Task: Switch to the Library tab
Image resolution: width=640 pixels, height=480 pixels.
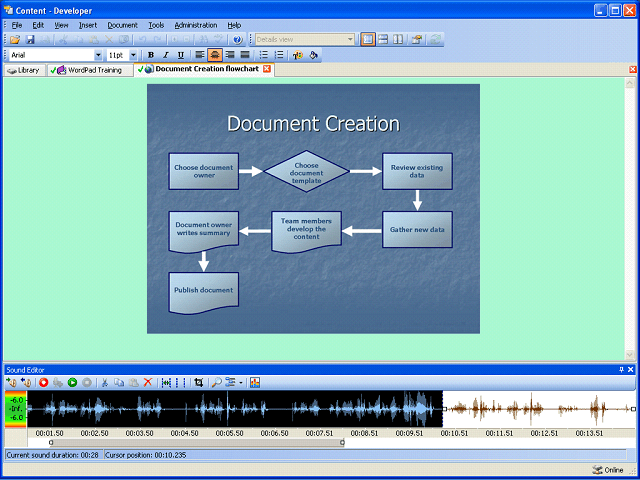Action: [x=24, y=70]
